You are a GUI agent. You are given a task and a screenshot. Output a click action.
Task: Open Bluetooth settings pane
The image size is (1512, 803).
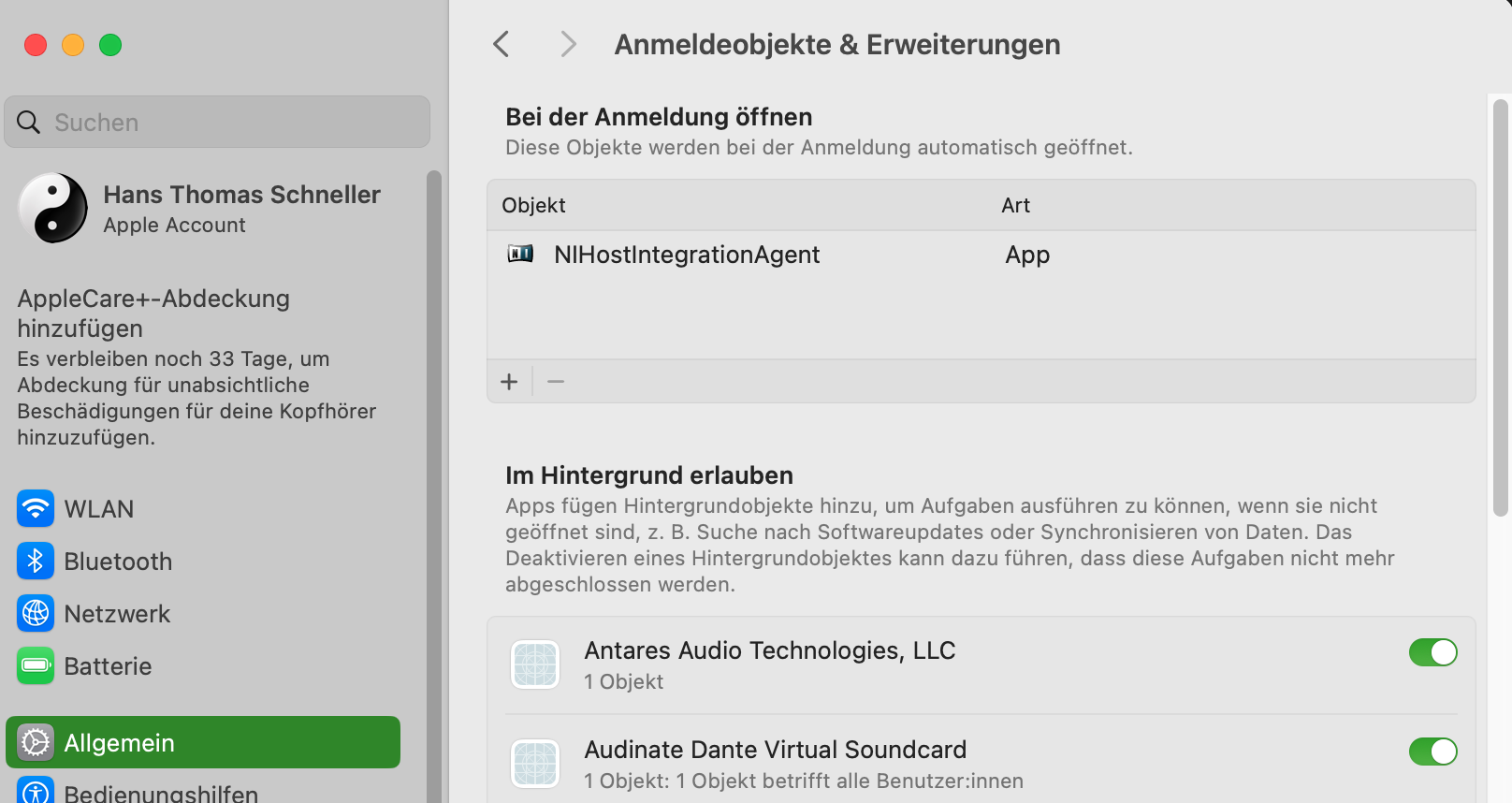coord(203,562)
